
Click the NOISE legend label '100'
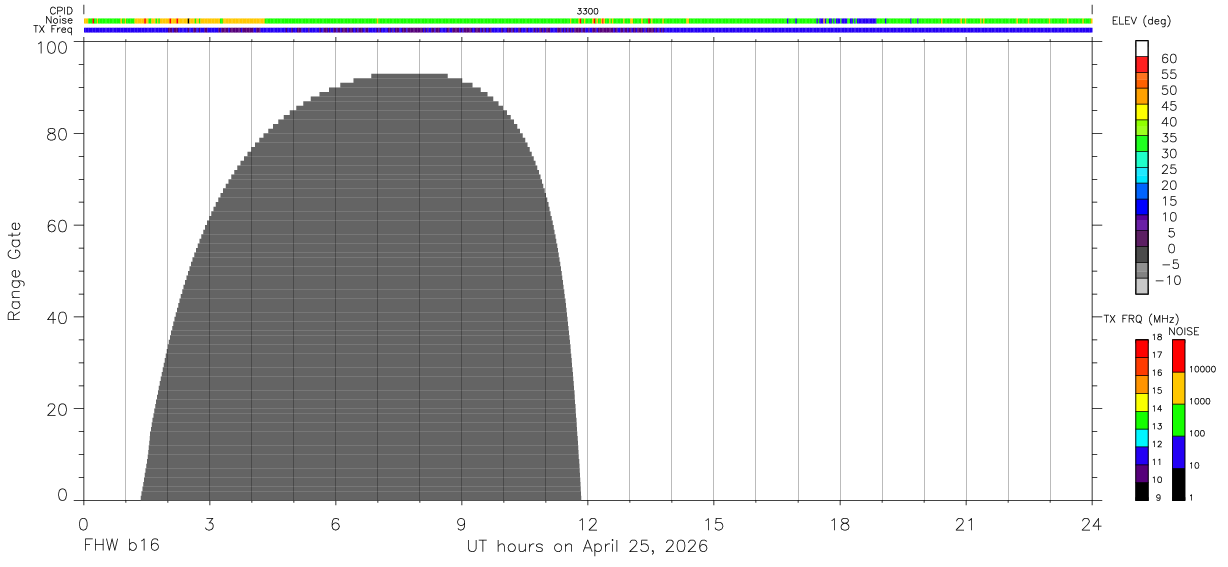pos(1196,433)
